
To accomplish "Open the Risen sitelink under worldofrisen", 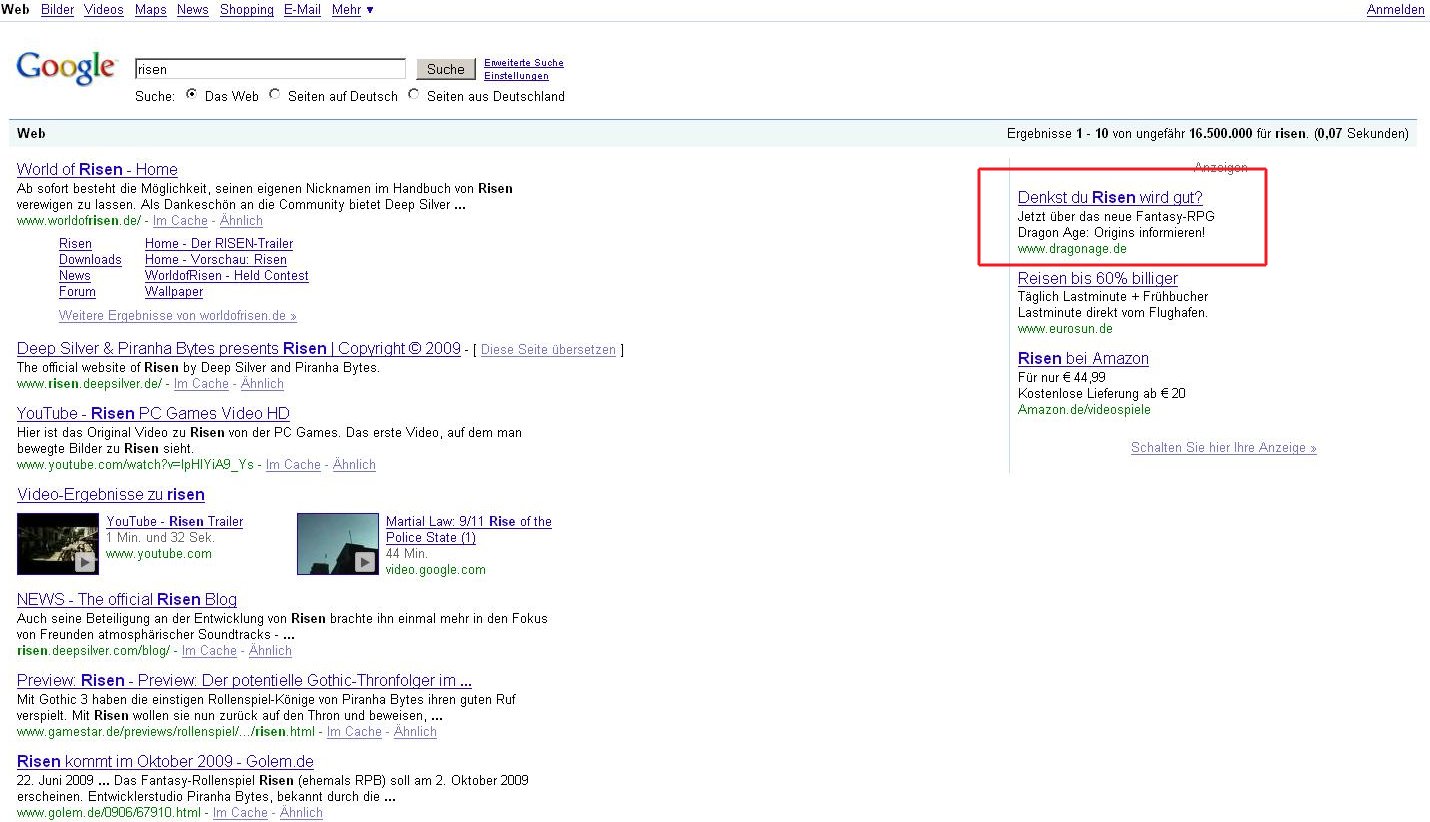I will click(x=75, y=244).
